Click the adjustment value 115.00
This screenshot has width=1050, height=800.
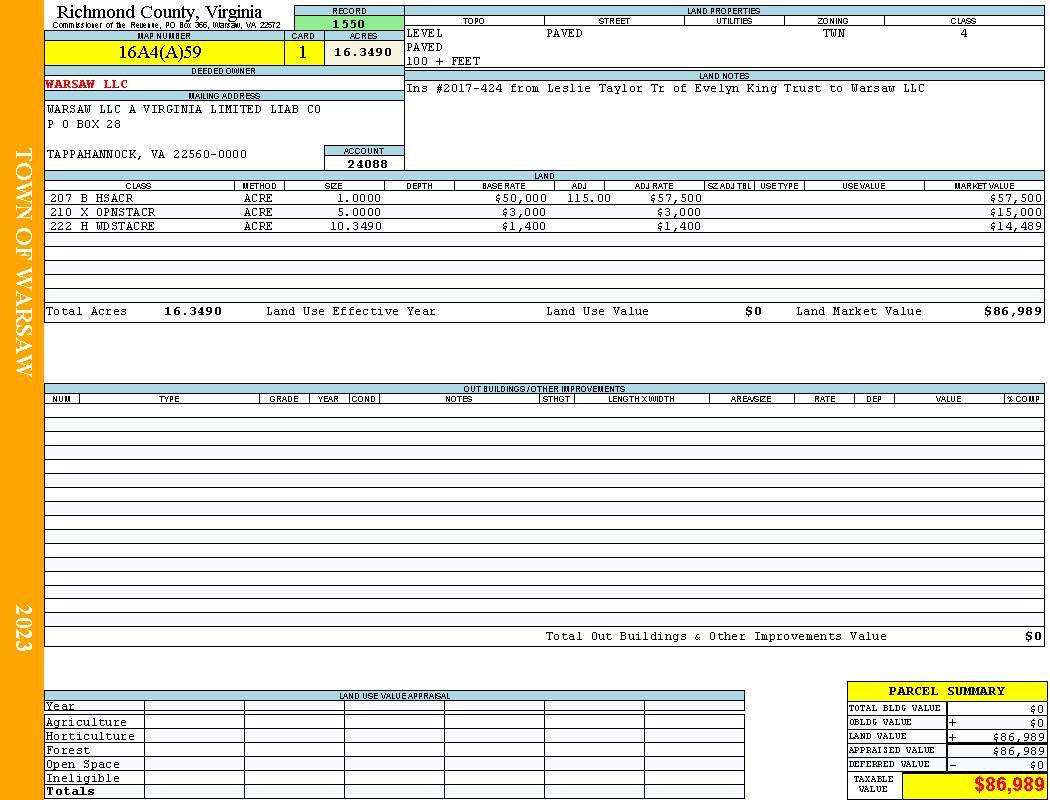pyautogui.click(x=589, y=199)
